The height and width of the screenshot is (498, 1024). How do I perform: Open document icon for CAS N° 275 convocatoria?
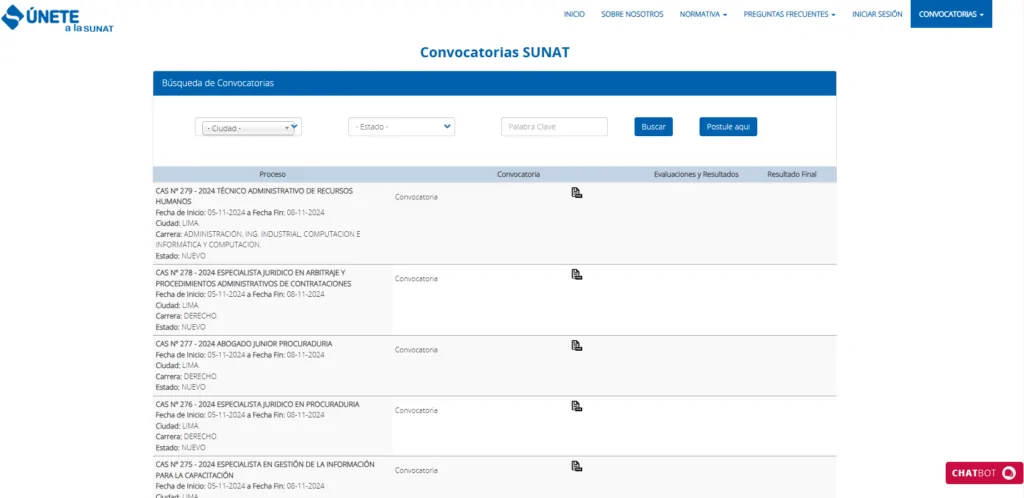tap(576, 466)
